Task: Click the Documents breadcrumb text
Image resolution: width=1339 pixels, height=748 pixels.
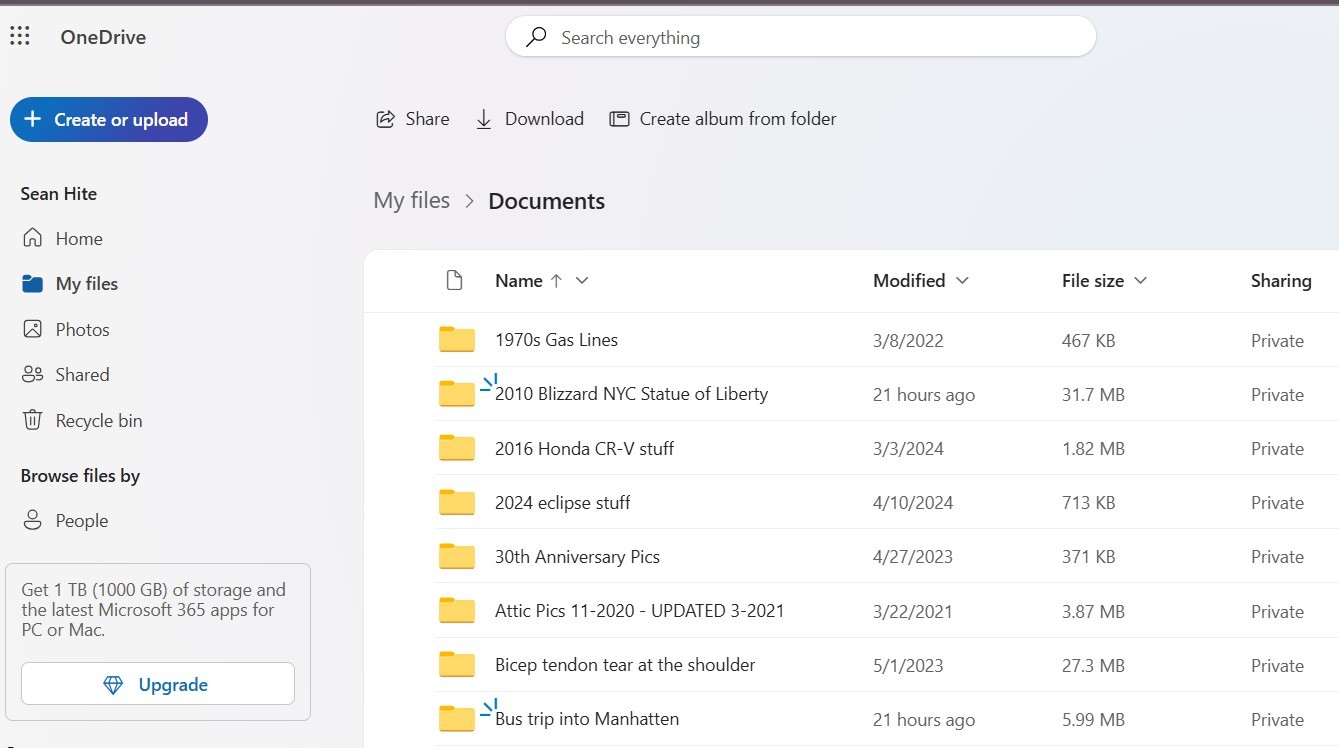Action: (x=546, y=201)
